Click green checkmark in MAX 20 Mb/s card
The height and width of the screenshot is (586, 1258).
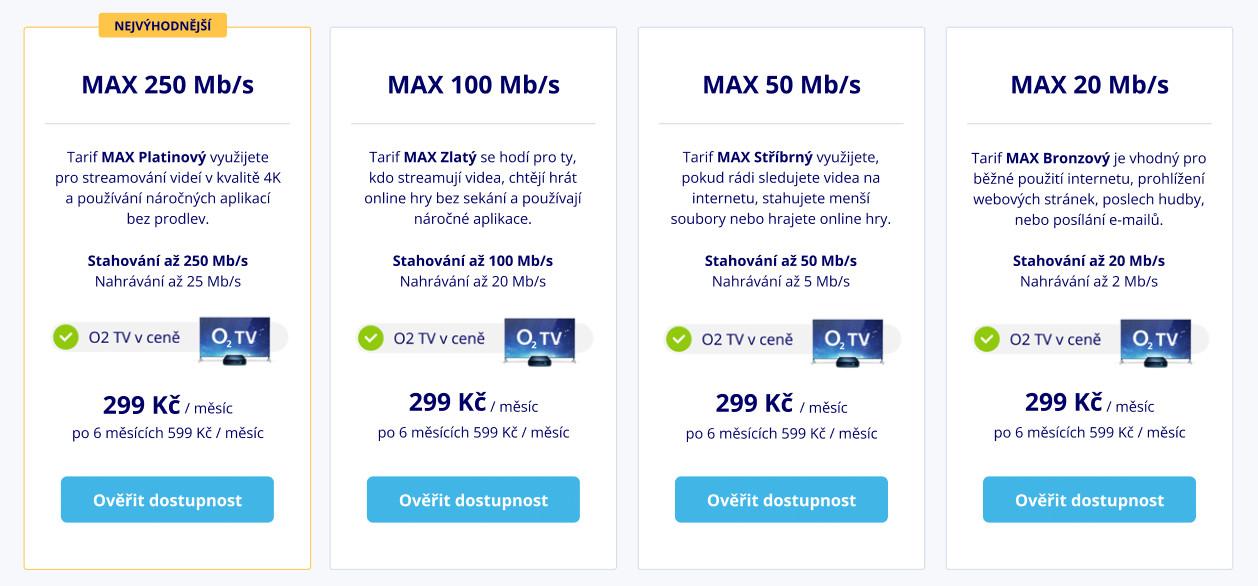(x=987, y=339)
